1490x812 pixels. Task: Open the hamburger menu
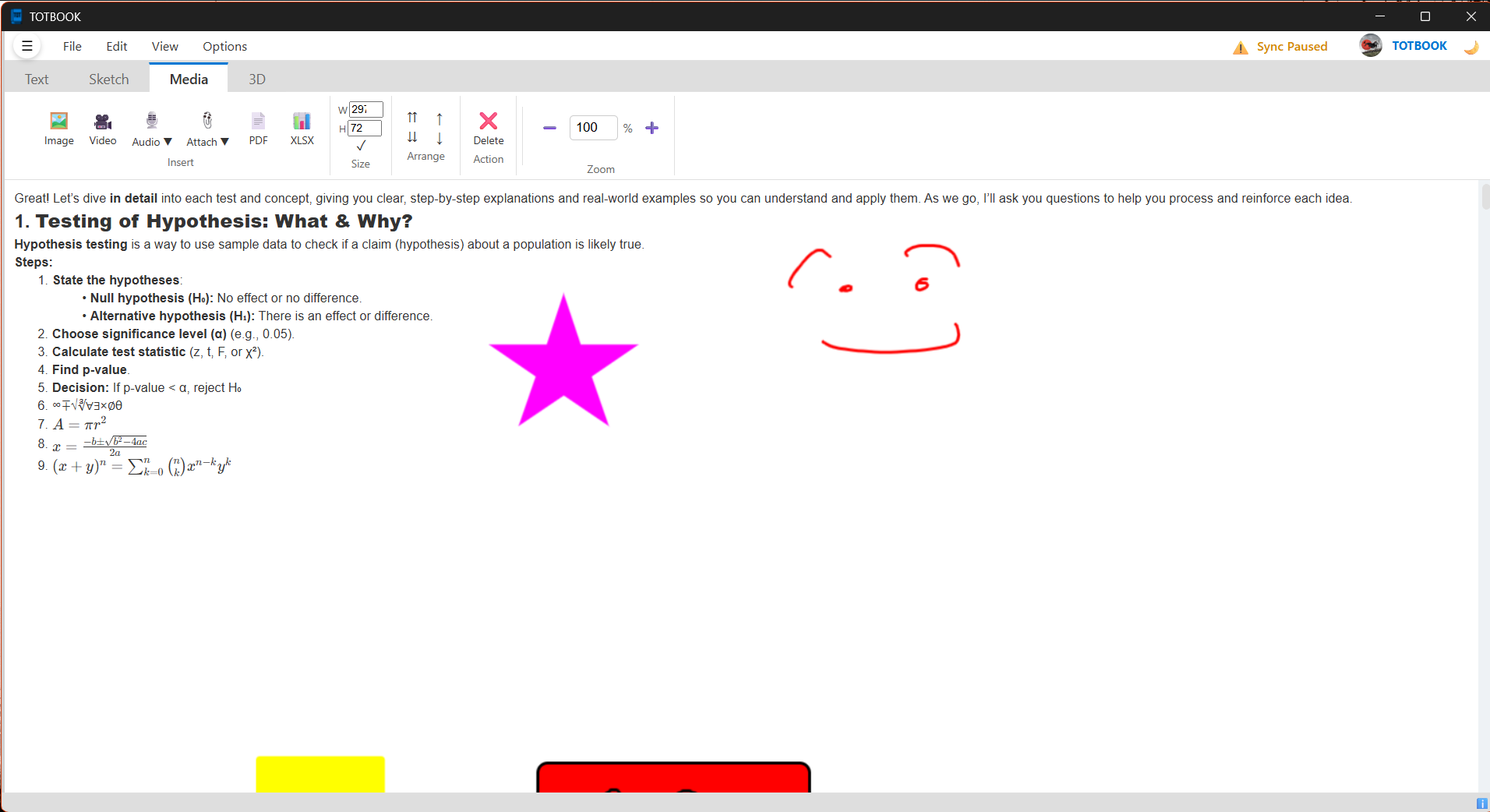[27, 46]
